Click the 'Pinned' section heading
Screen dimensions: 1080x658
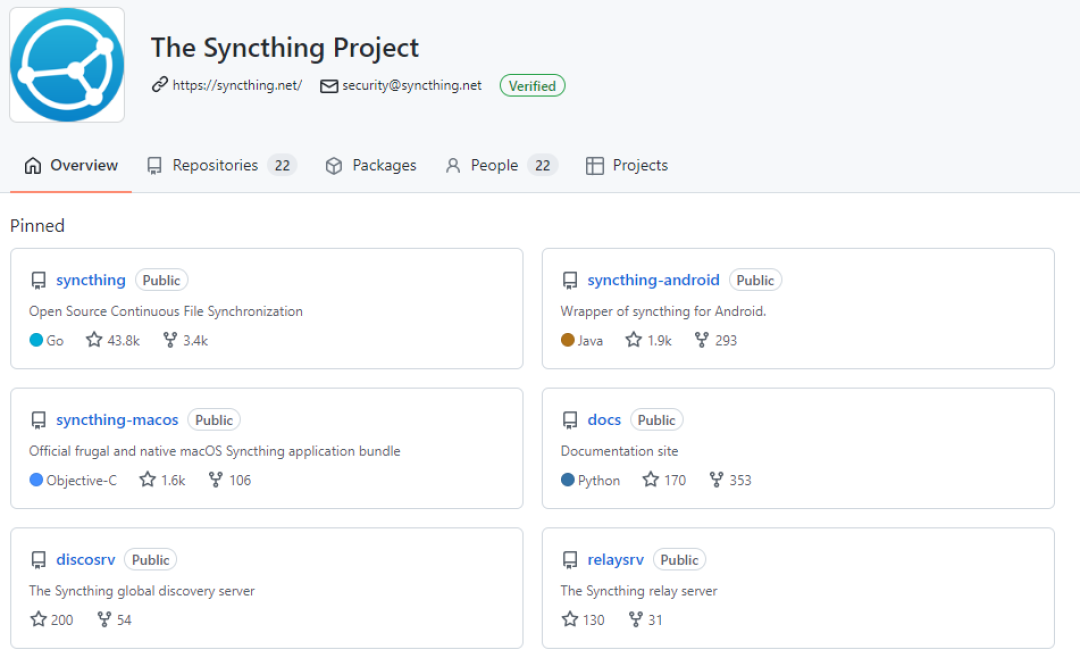click(x=37, y=226)
